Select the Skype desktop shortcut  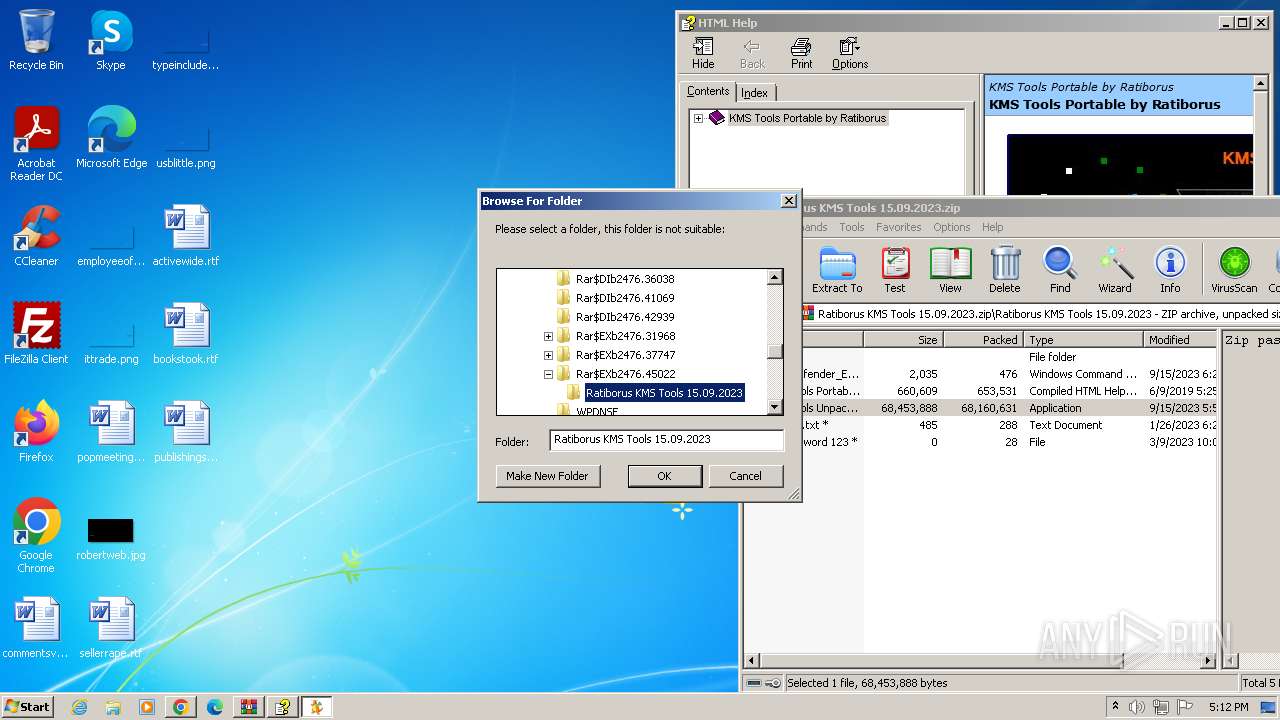pos(110,40)
